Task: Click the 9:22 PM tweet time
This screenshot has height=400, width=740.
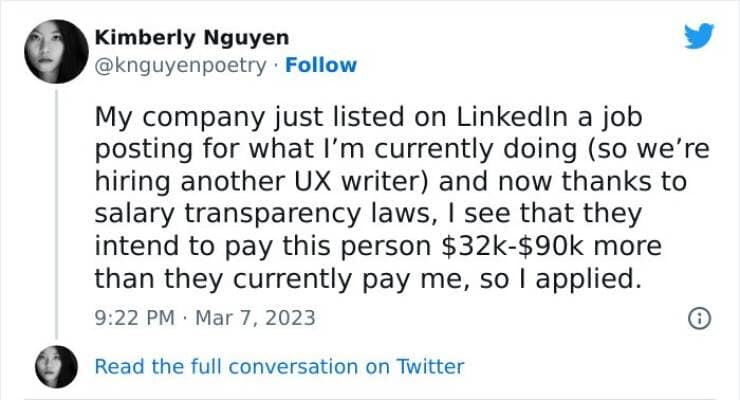Action: pos(133,319)
